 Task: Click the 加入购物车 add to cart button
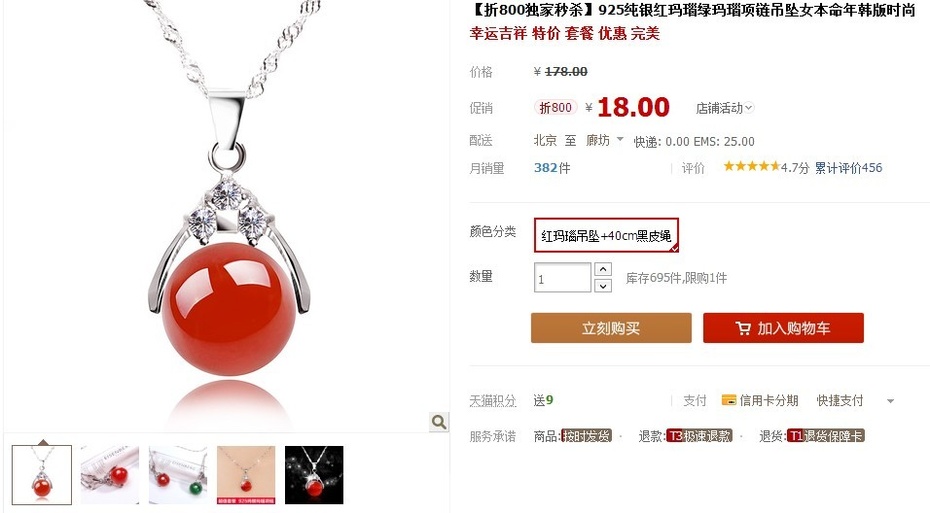click(x=783, y=328)
